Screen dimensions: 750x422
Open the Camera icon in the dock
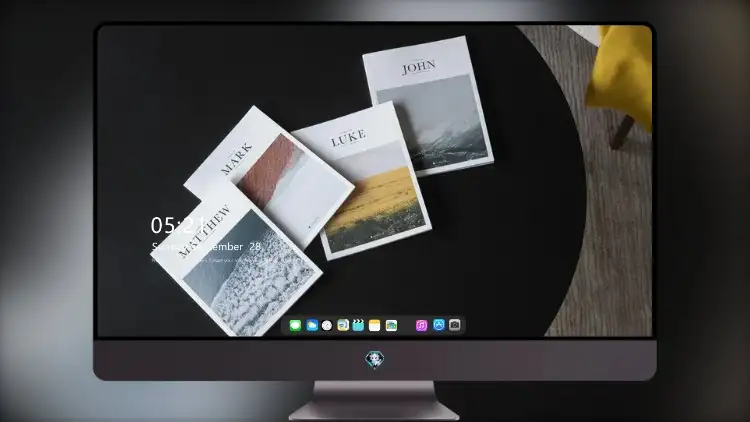pos(455,325)
